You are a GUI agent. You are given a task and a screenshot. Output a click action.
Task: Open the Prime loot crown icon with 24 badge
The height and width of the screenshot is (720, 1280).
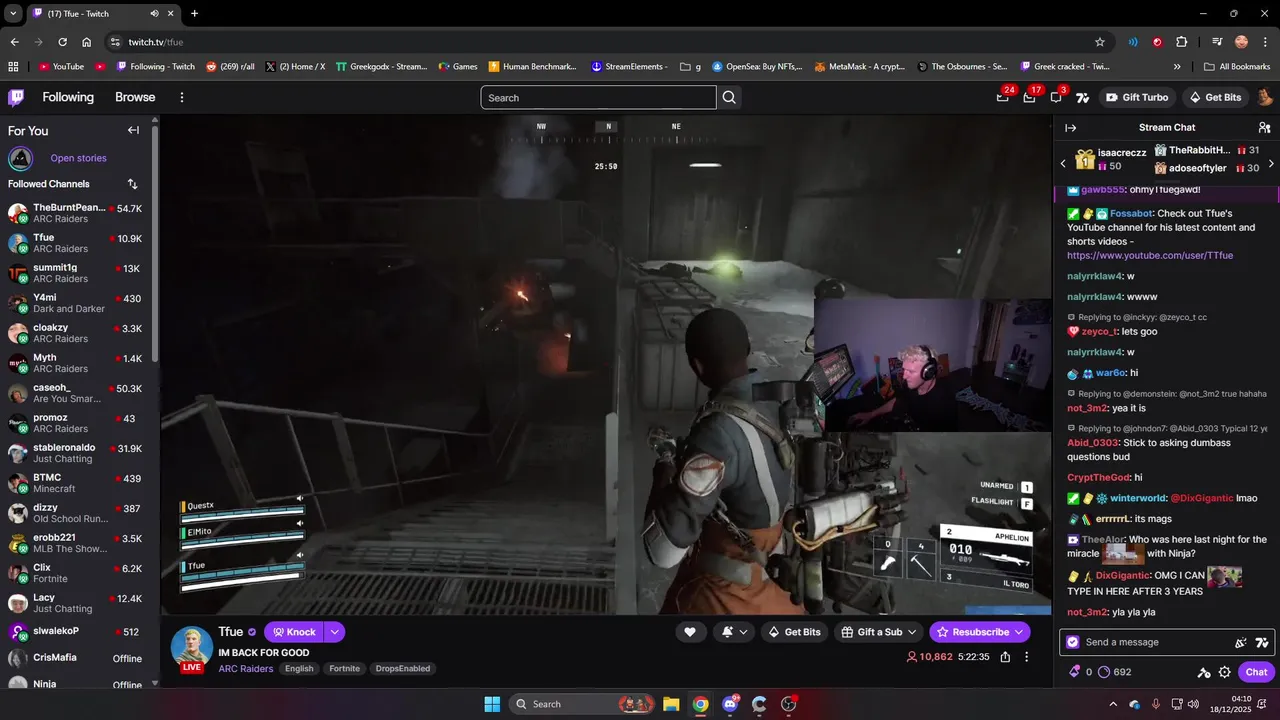(1003, 97)
